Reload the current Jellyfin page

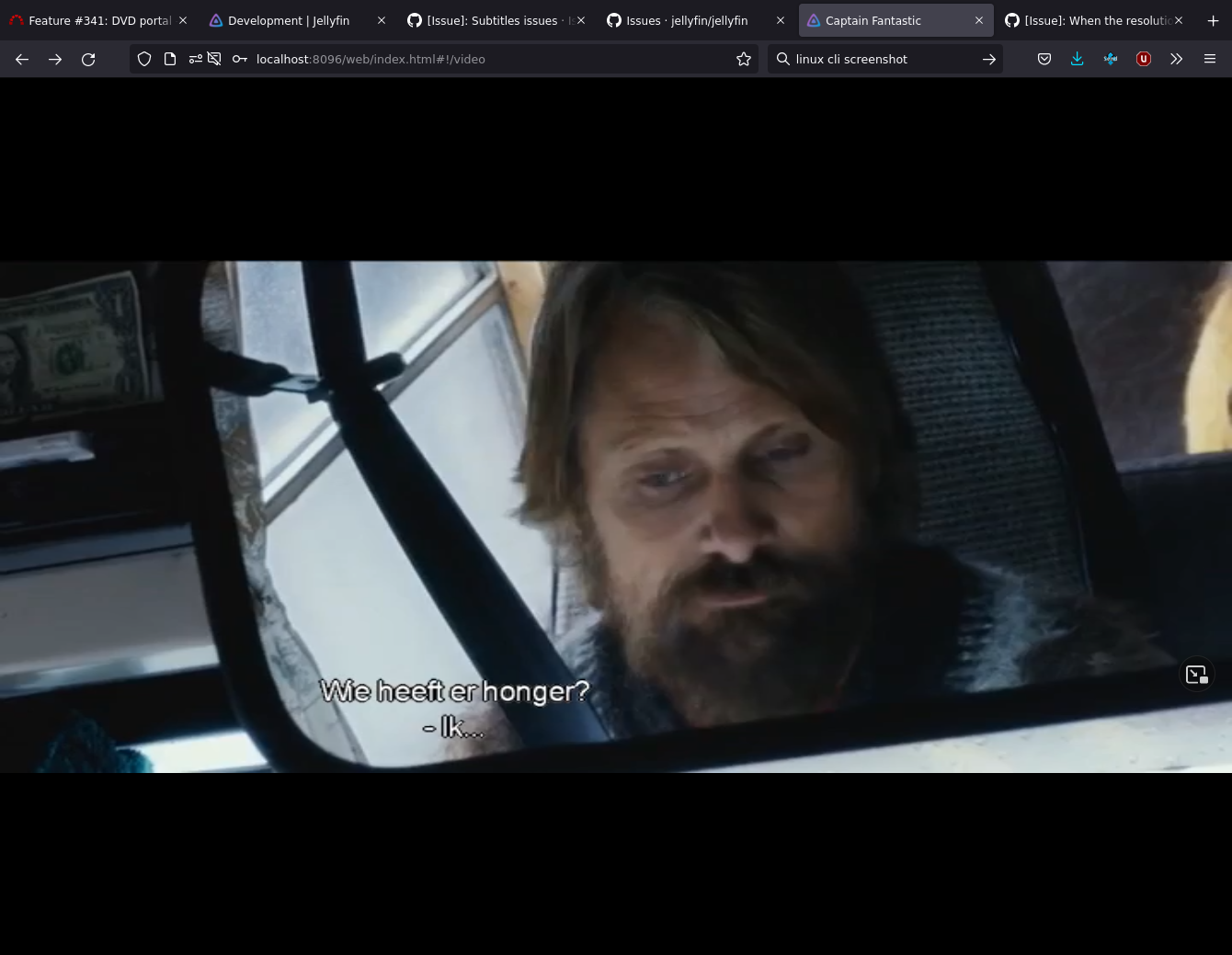click(88, 59)
